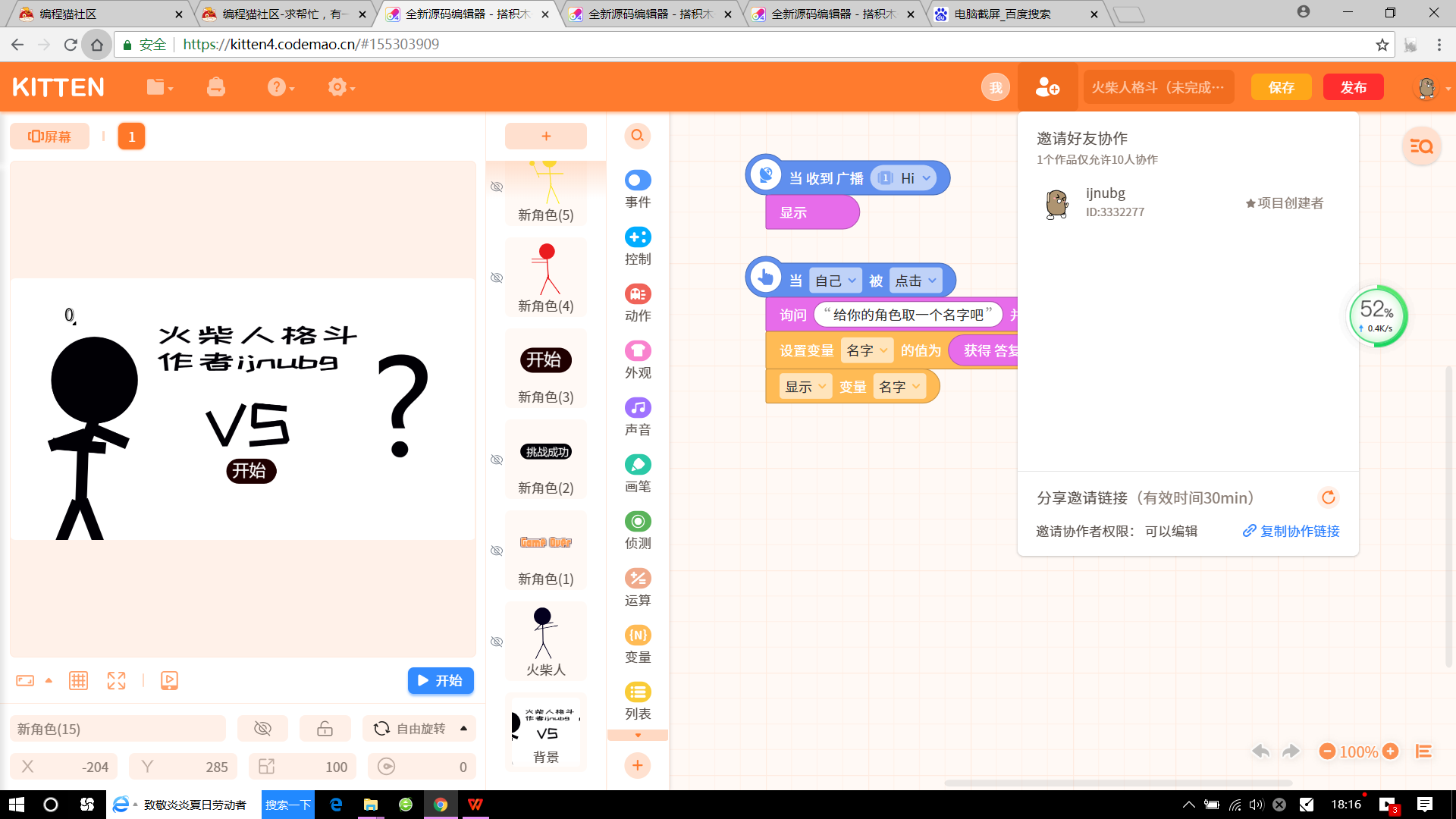
Task: Switch to the 编程猫社区-求帮忙 browser tab
Action: [x=283, y=14]
